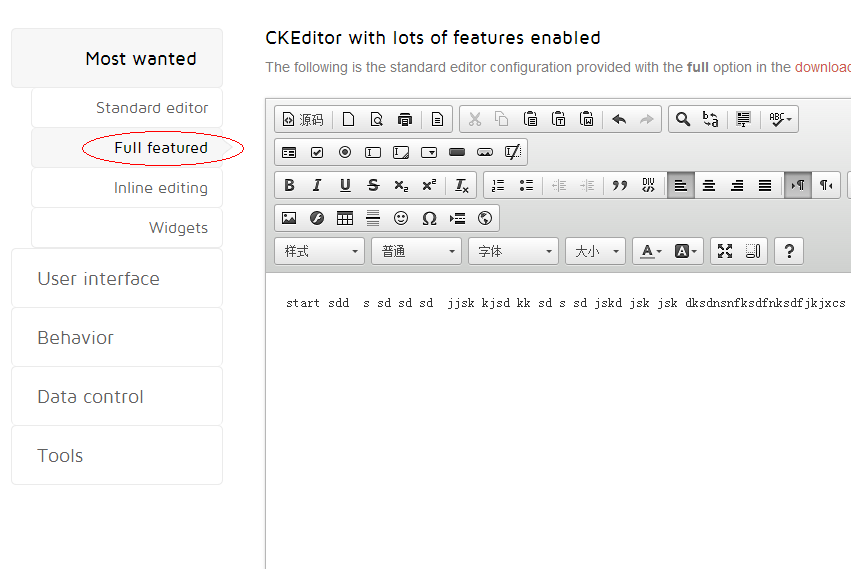
Task: Click inside the editor text area
Action: click(x=558, y=421)
